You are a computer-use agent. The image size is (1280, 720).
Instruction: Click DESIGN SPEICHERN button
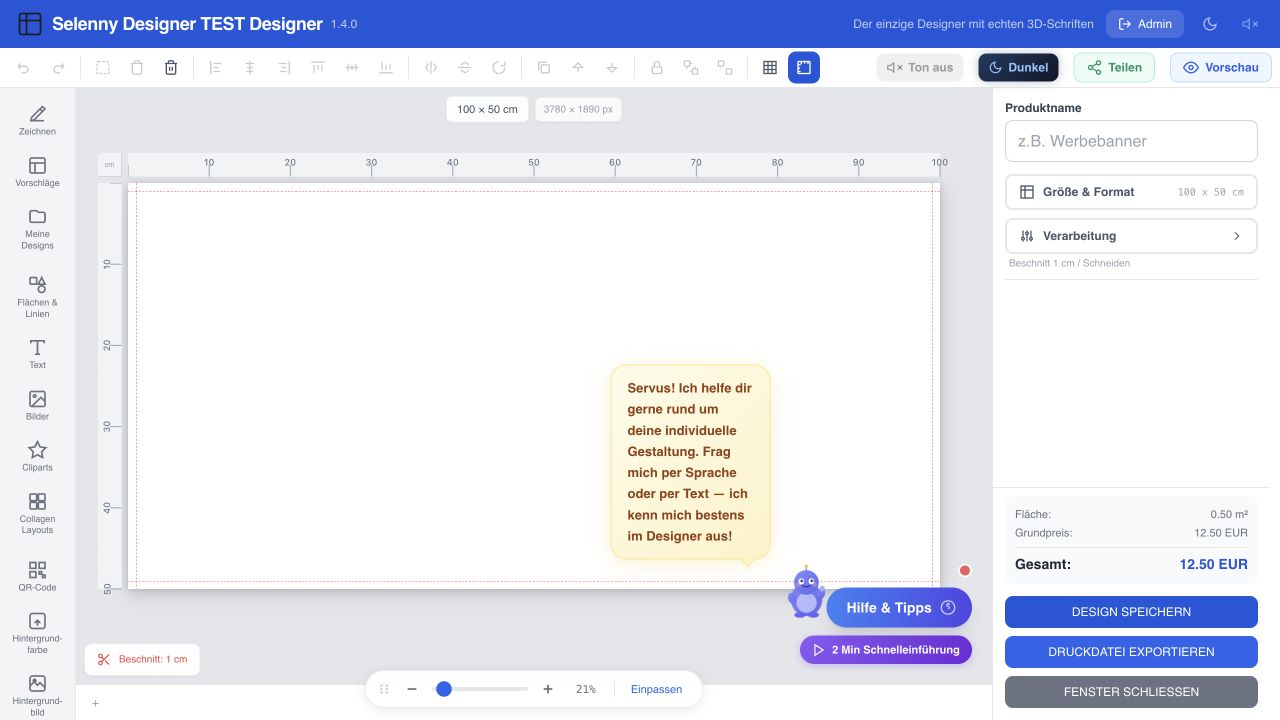point(1131,612)
